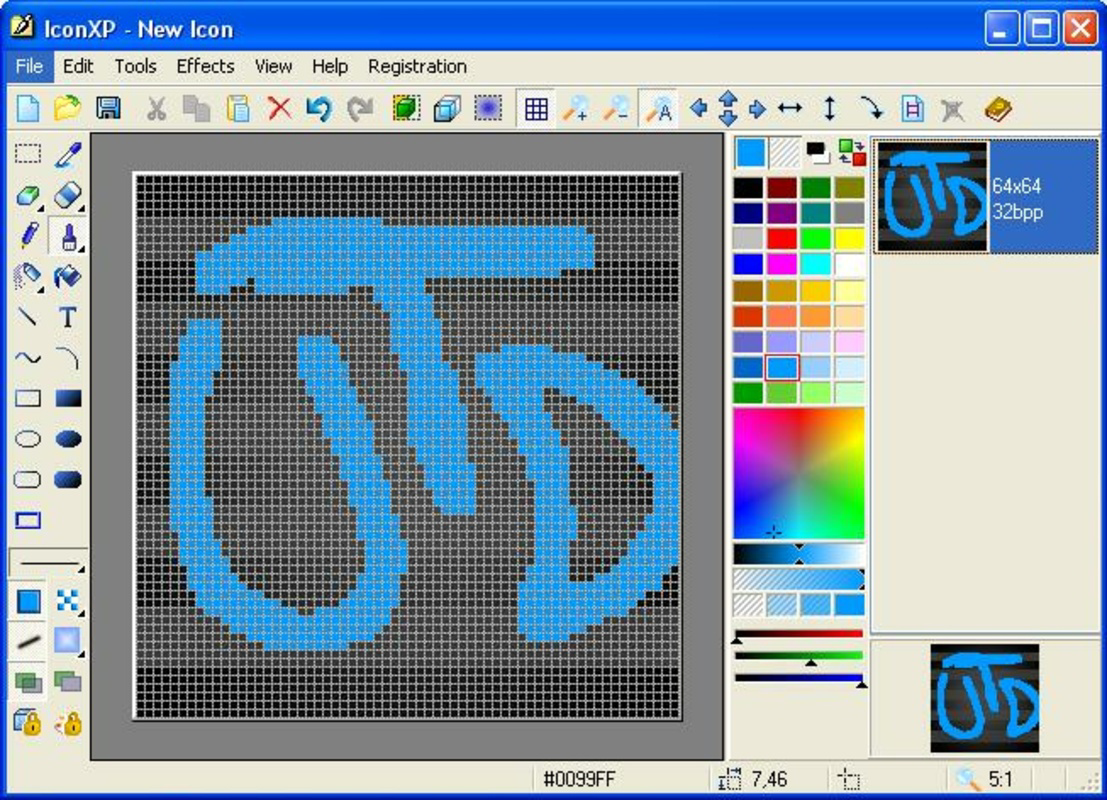Save the icon with floppy disk button
This screenshot has height=800, width=1107.
pyautogui.click(x=108, y=109)
